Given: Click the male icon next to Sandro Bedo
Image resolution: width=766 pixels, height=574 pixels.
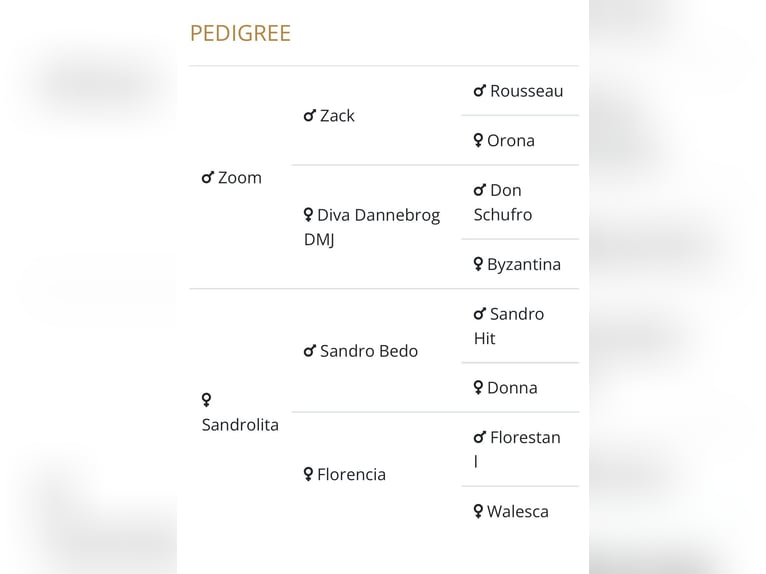Looking at the screenshot, I should [x=310, y=351].
